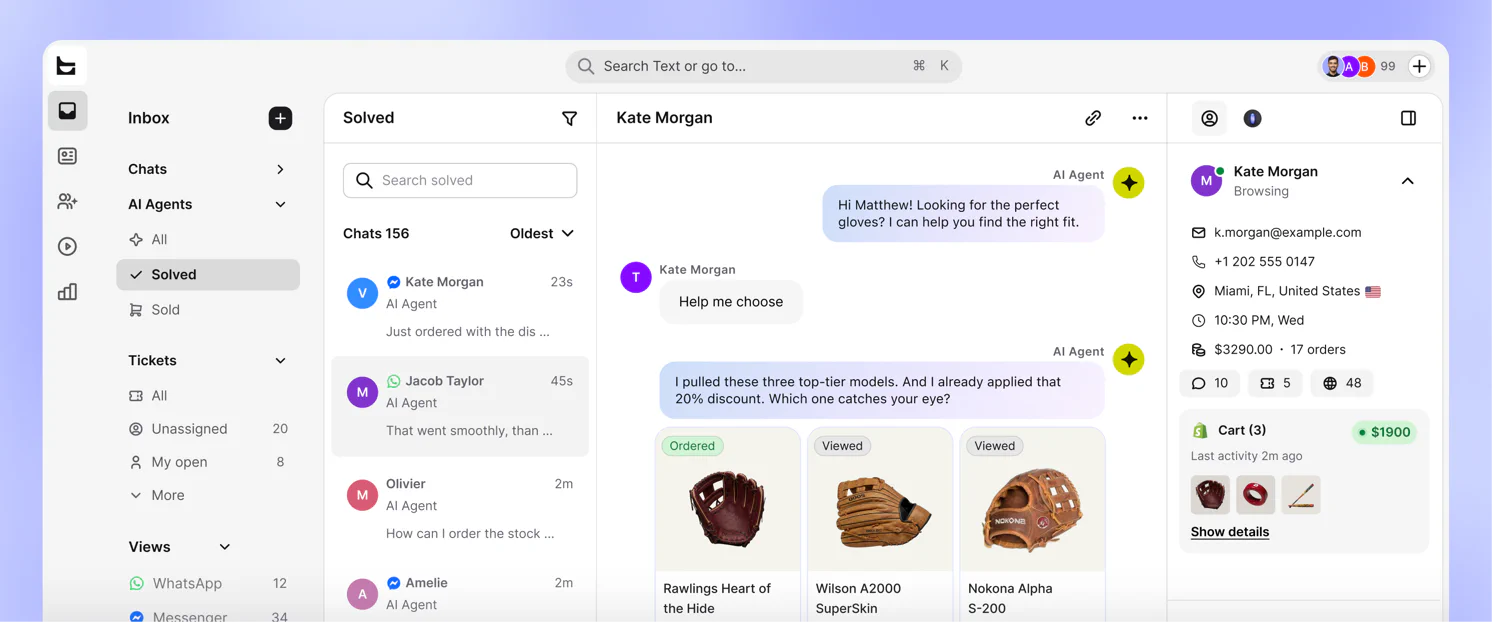This screenshot has width=1492, height=622.
Task: Select Solved under AI Agents
Action: point(208,275)
